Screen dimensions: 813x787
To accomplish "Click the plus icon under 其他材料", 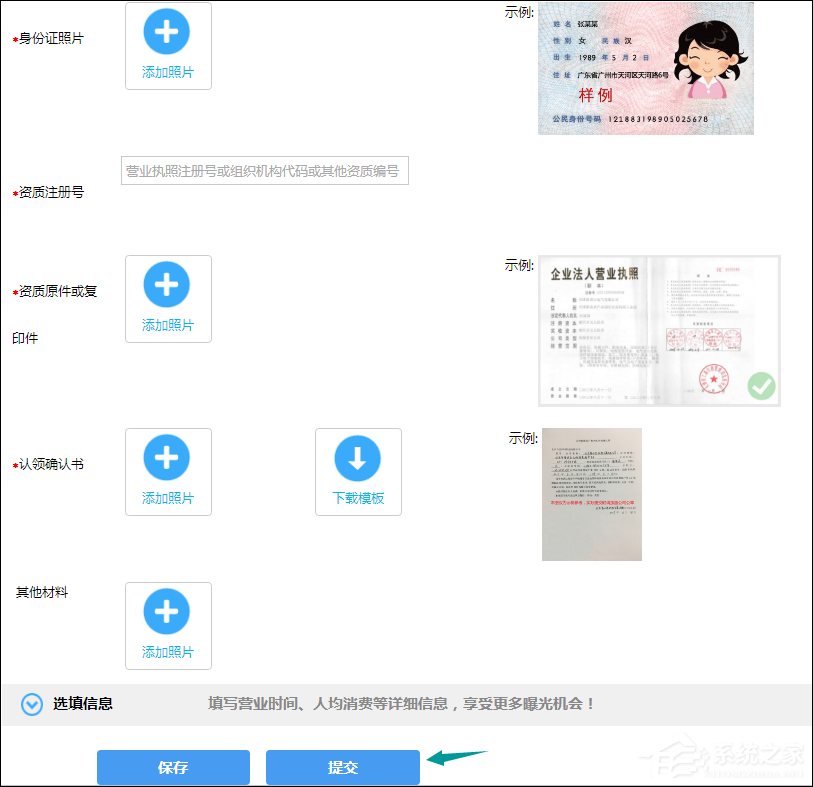I will coord(167,612).
